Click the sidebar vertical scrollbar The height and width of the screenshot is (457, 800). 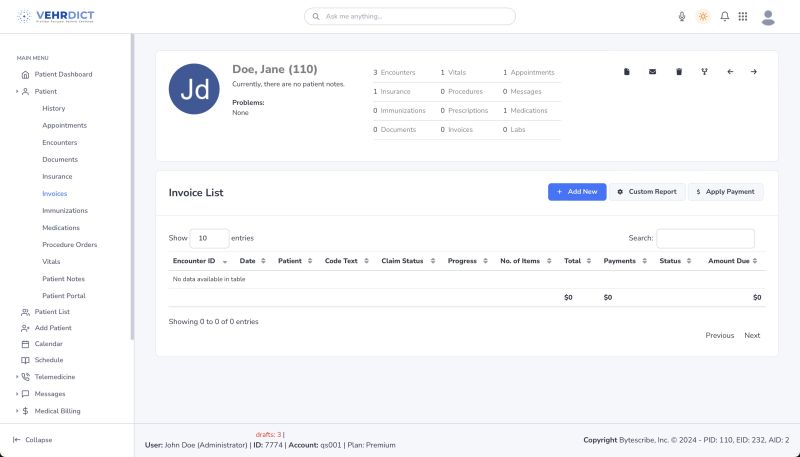133,187
